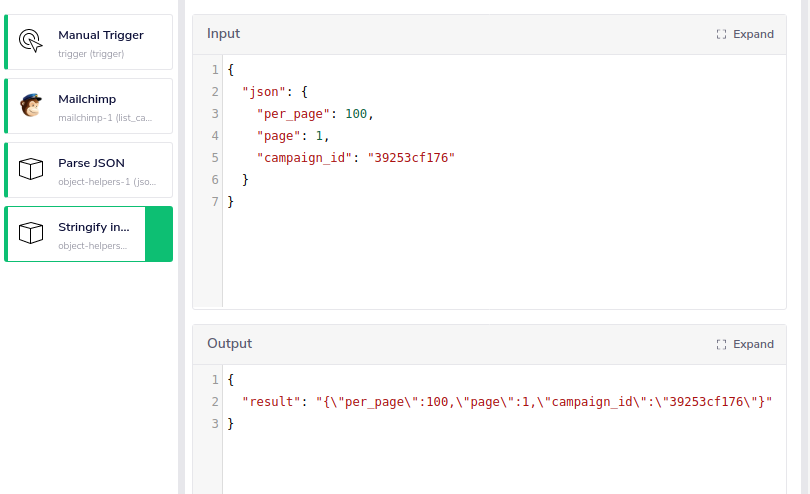Click the Parse JSON cube icon
The image size is (810, 494).
pyautogui.click(x=32, y=170)
